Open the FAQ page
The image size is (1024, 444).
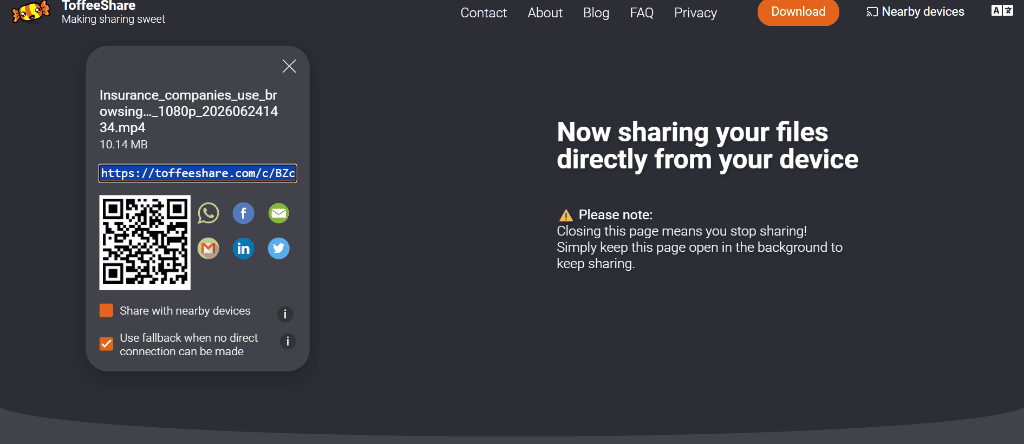click(642, 12)
